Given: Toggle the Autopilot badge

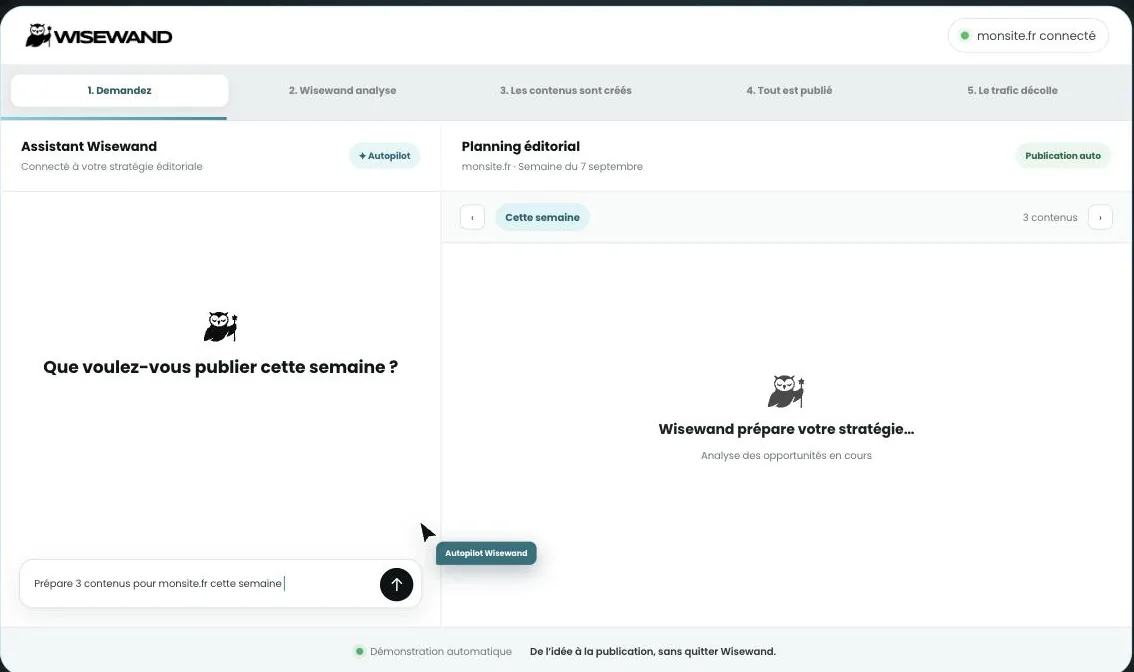Looking at the screenshot, I should click(x=385, y=156).
